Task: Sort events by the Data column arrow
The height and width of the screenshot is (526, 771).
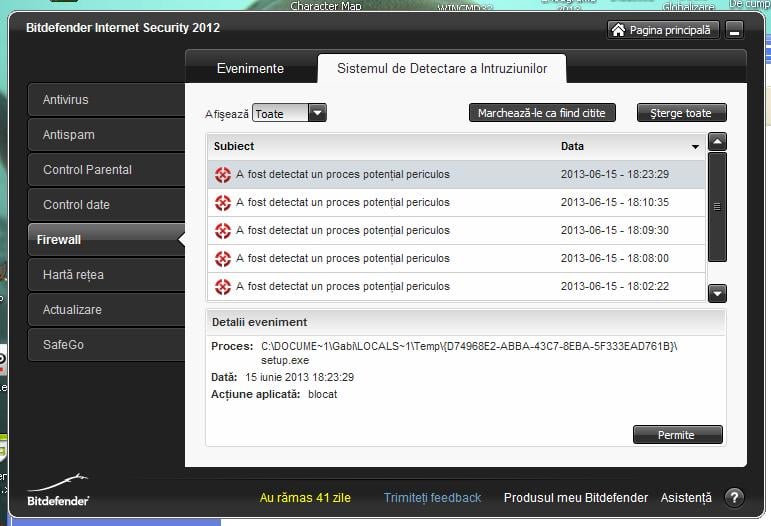Action: point(695,146)
